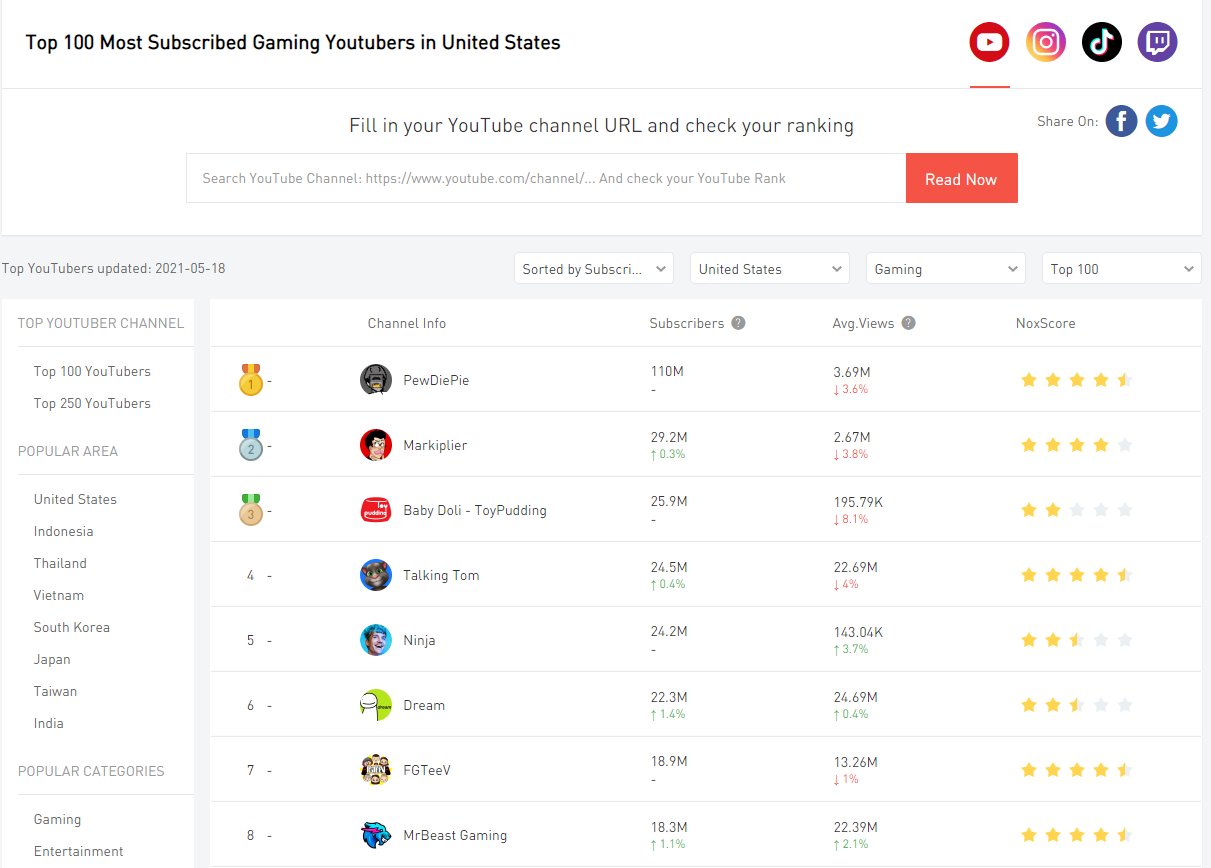Click Talking Tom's 22.69M average views
This screenshot has width=1211, height=868.
(x=855, y=567)
